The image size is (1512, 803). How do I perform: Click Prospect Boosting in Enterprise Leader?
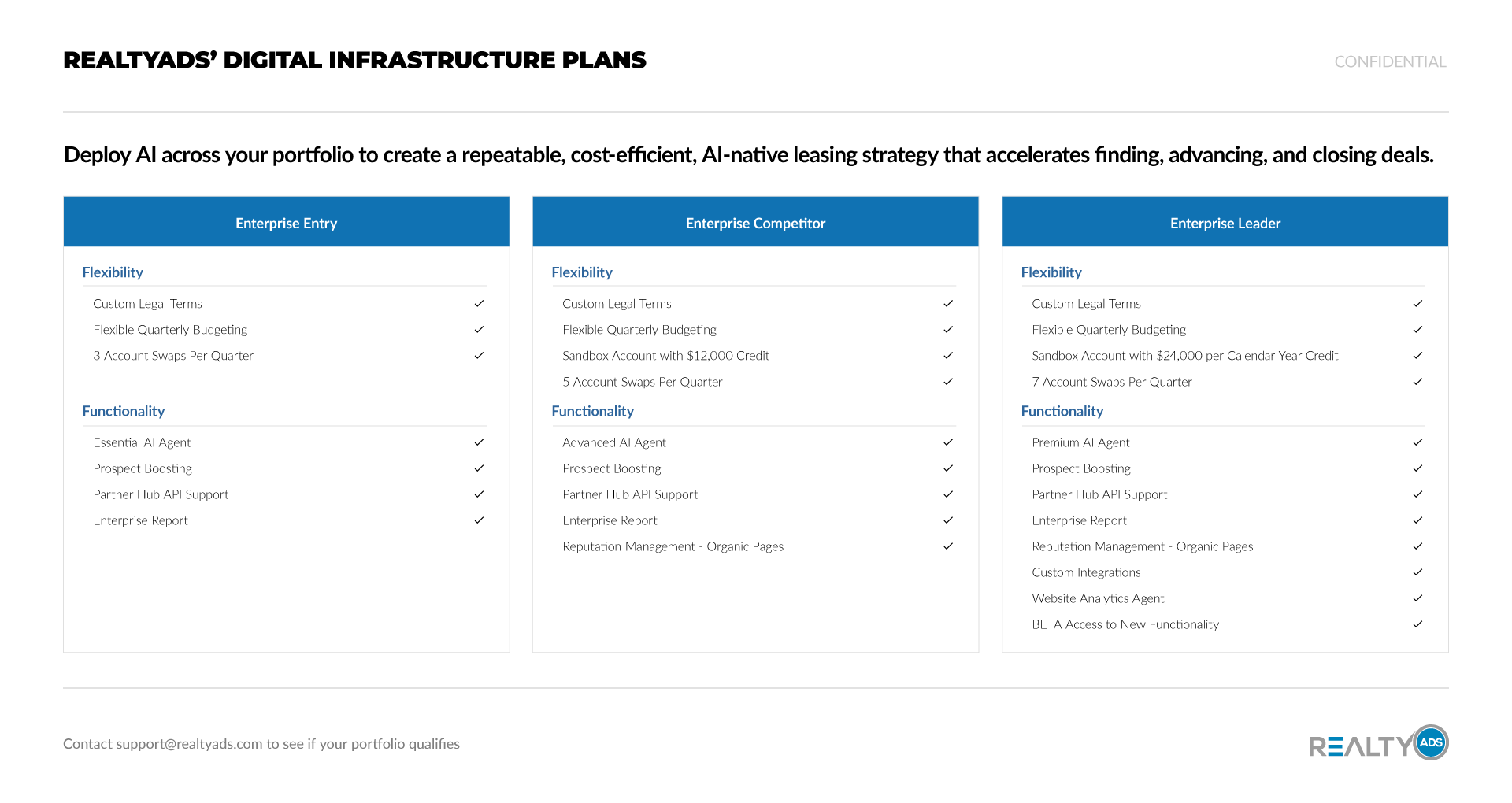[1081, 468]
